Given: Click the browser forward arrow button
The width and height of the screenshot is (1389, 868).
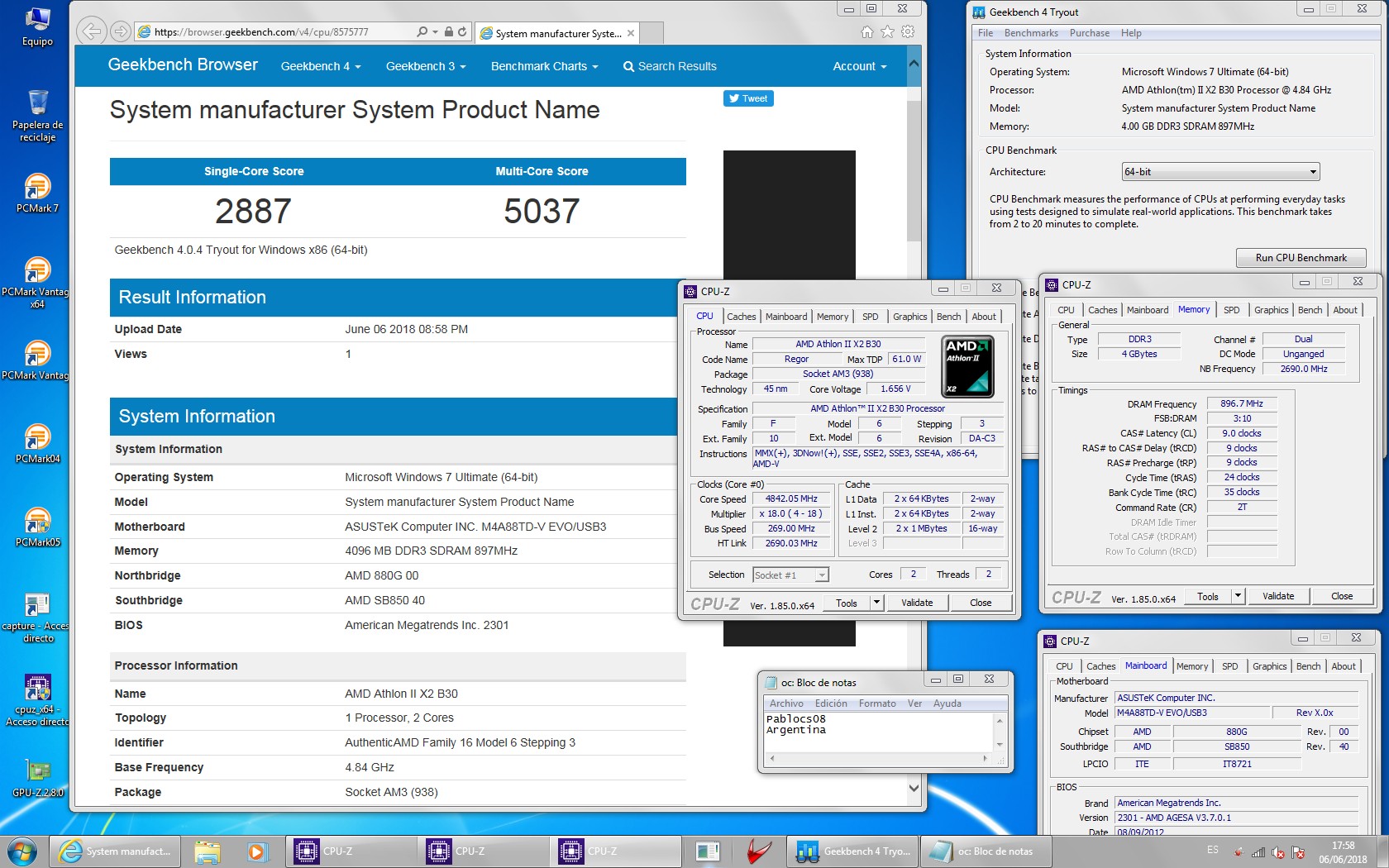Looking at the screenshot, I should point(121,31).
